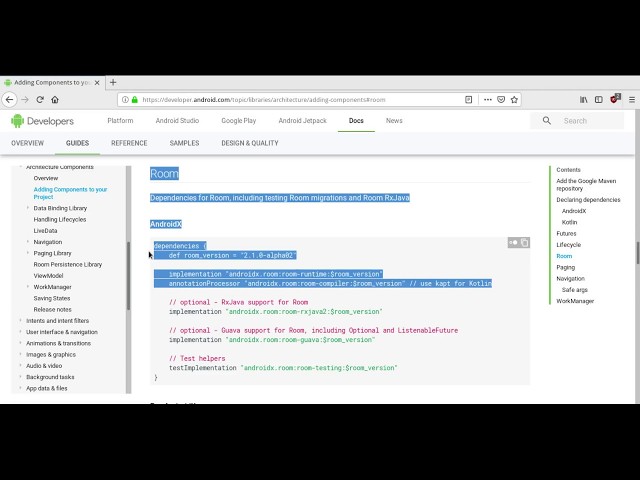The image size is (640, 480).
Task: Open the ViewModel sidebar link
Action: pos(48,276)
